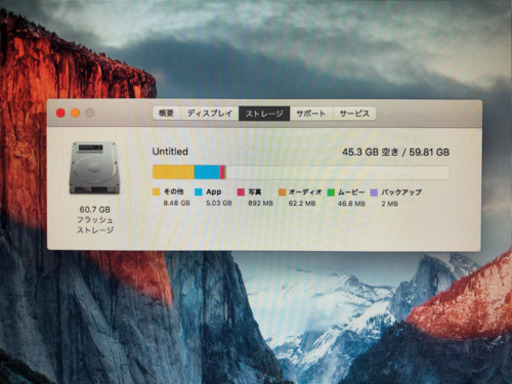This screenshot has height=384, width=512.
Task: Click the flash storage drive icon
Action: click(94, 168)
